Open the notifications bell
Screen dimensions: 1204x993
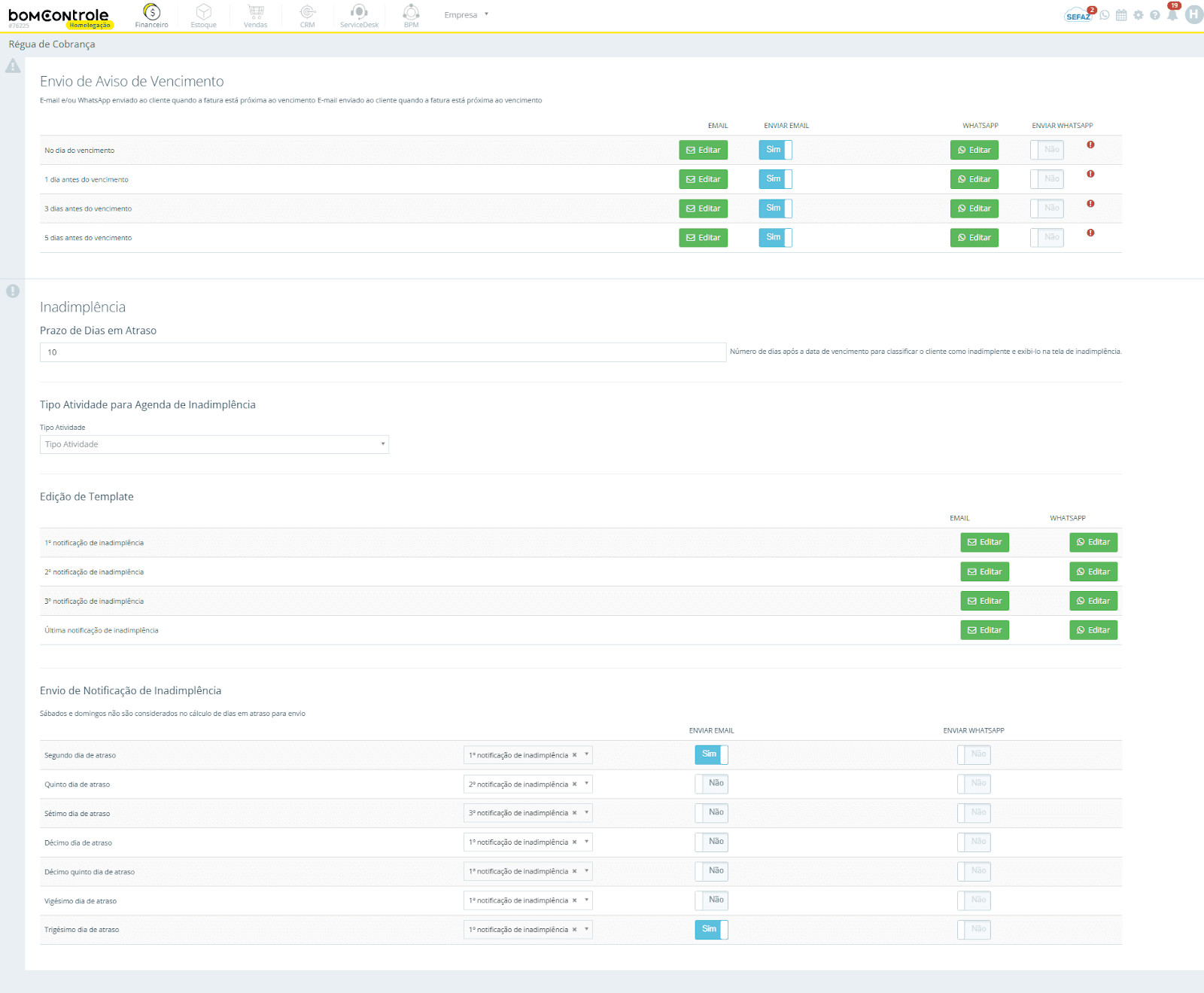1172,14
